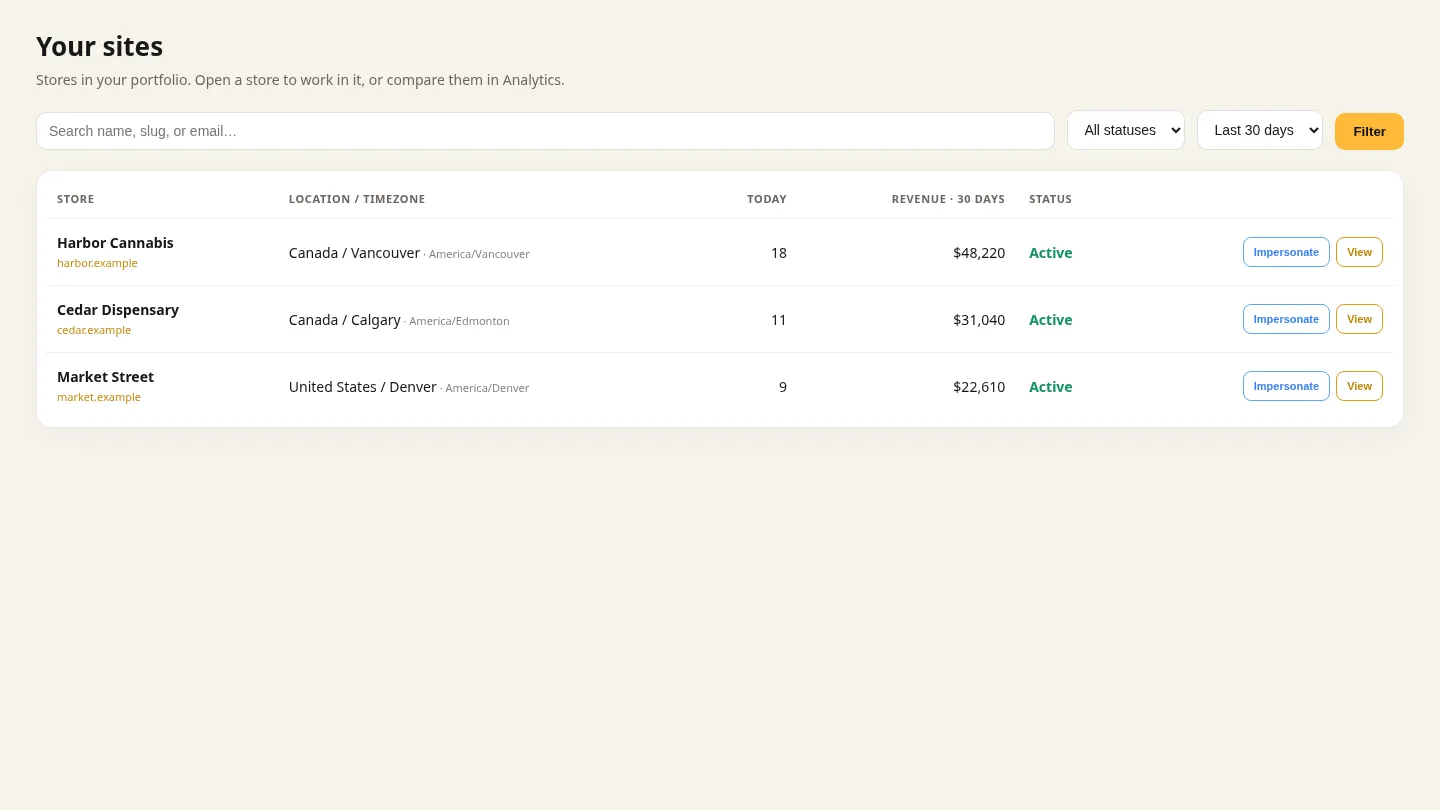Click the $22,610 revenue value
1440x810 pixels.
979,387
